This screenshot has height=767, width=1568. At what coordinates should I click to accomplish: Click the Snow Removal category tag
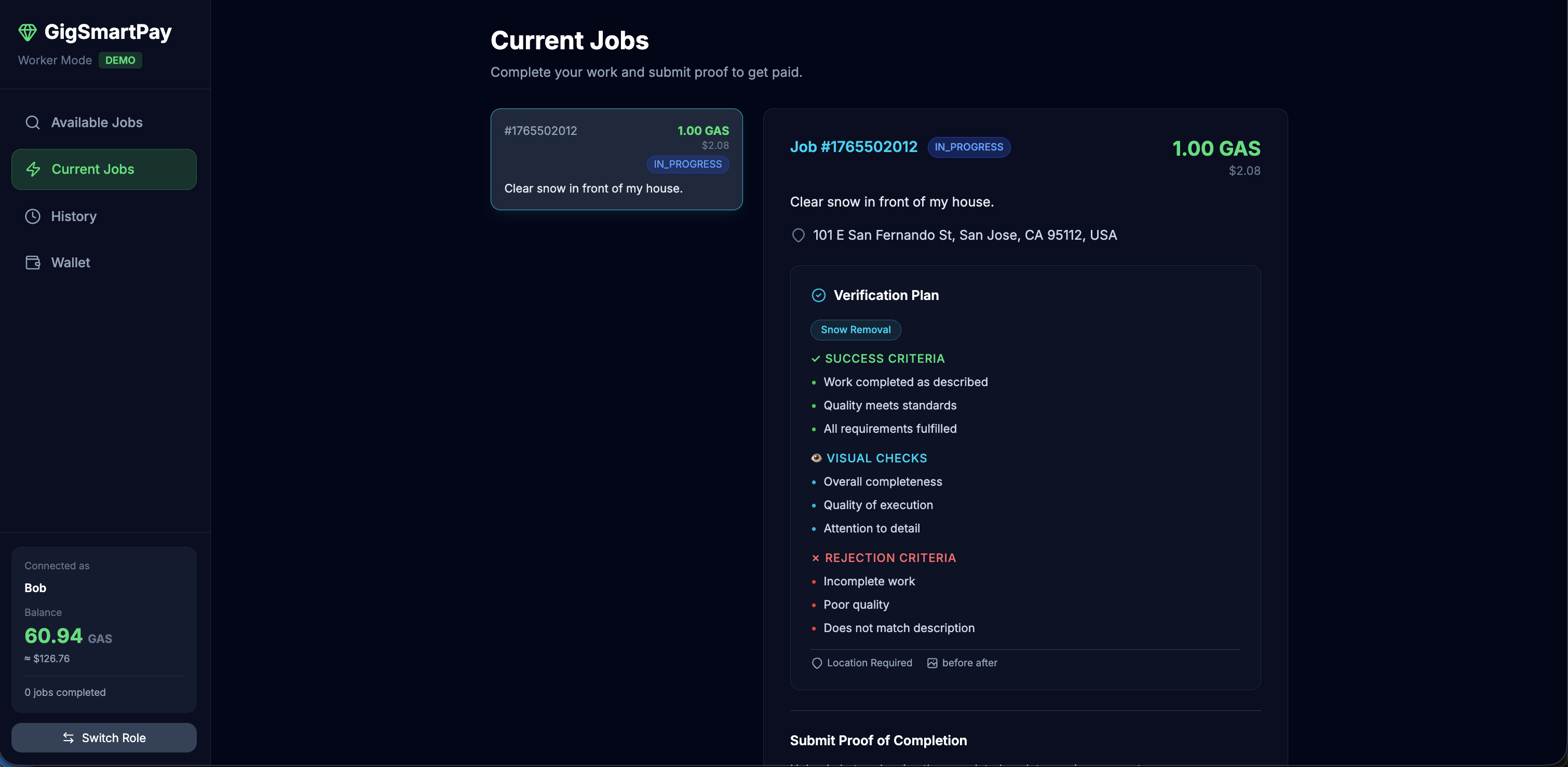[x=855, y=330]
